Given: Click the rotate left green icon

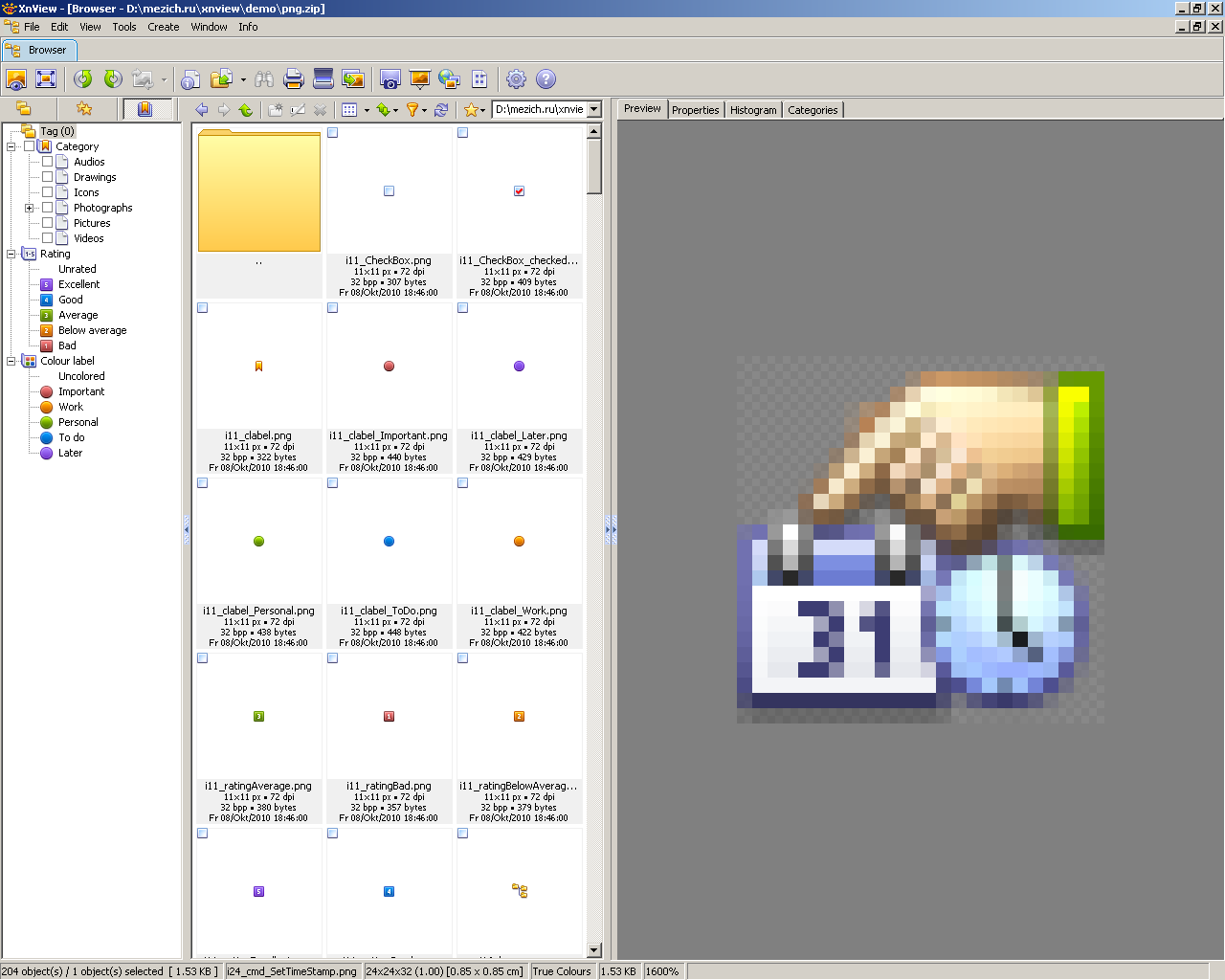Looking at the screenshot, I should pyautogui.click(x=83, y=79).
